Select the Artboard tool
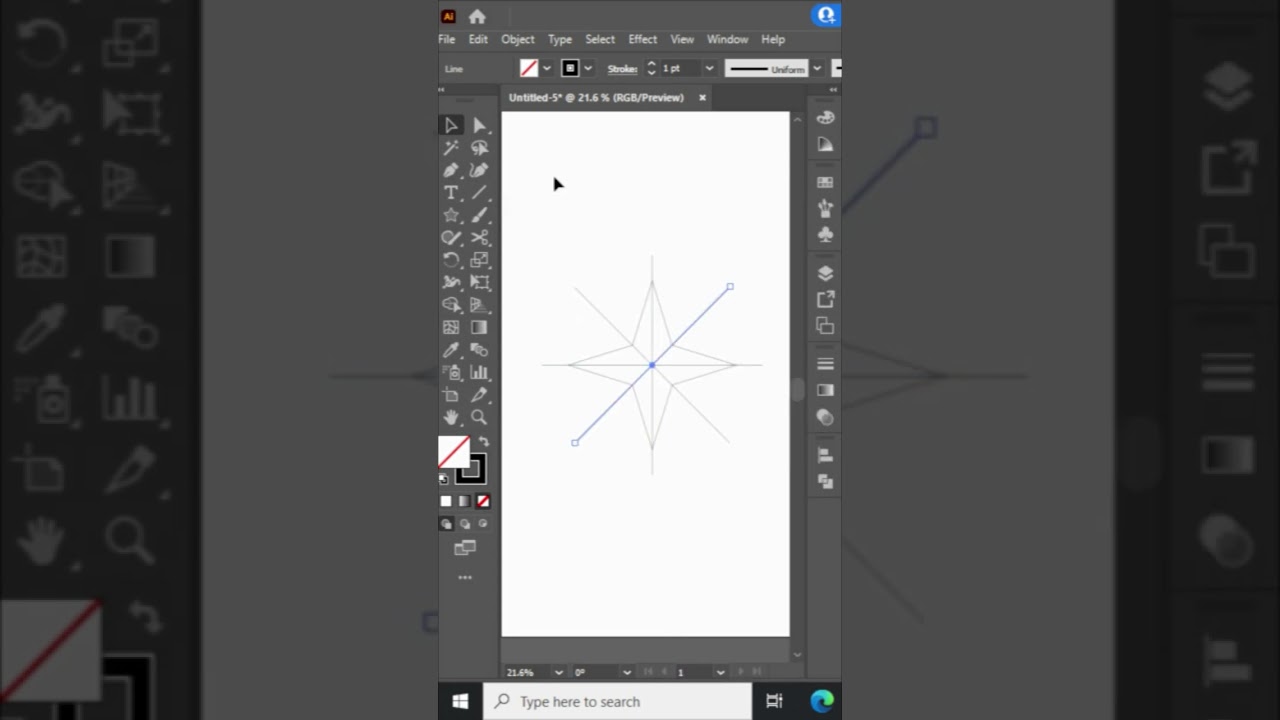 click(x=451, y=395)
